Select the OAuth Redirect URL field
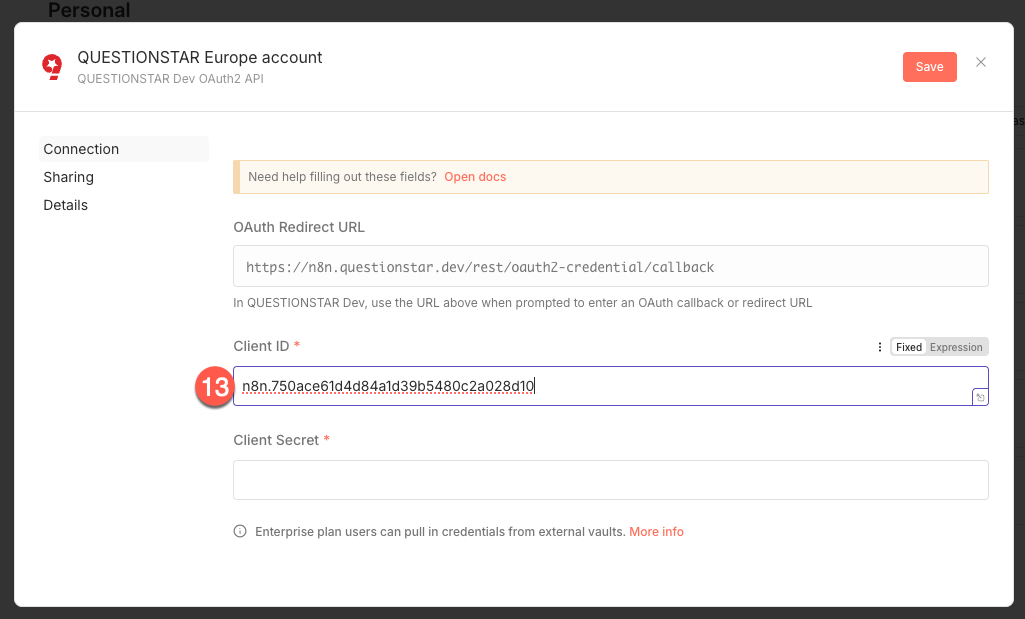The image size is (1025, 619). click(611, 266)
